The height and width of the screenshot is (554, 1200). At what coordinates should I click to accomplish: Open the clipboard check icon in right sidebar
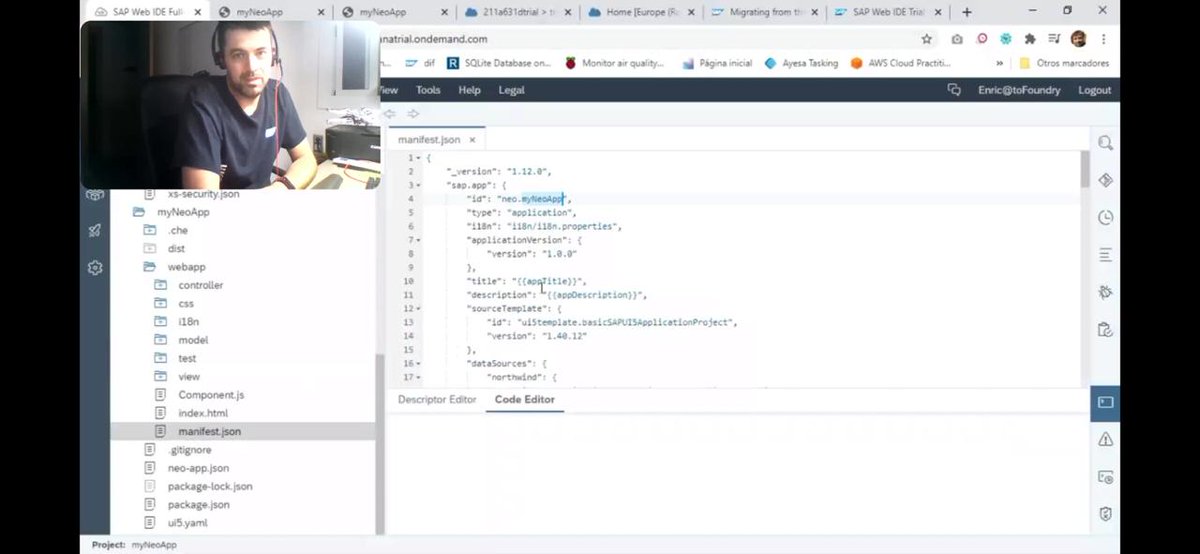1105,329
